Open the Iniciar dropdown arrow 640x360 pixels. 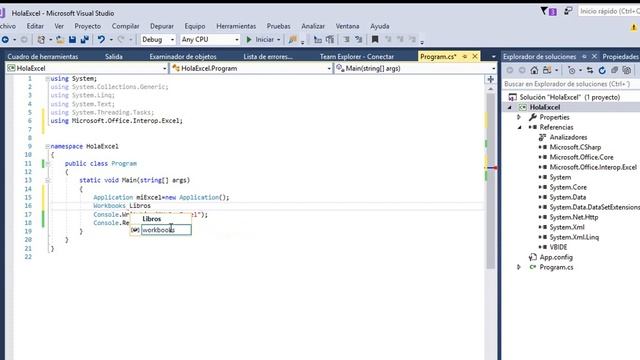279,40
